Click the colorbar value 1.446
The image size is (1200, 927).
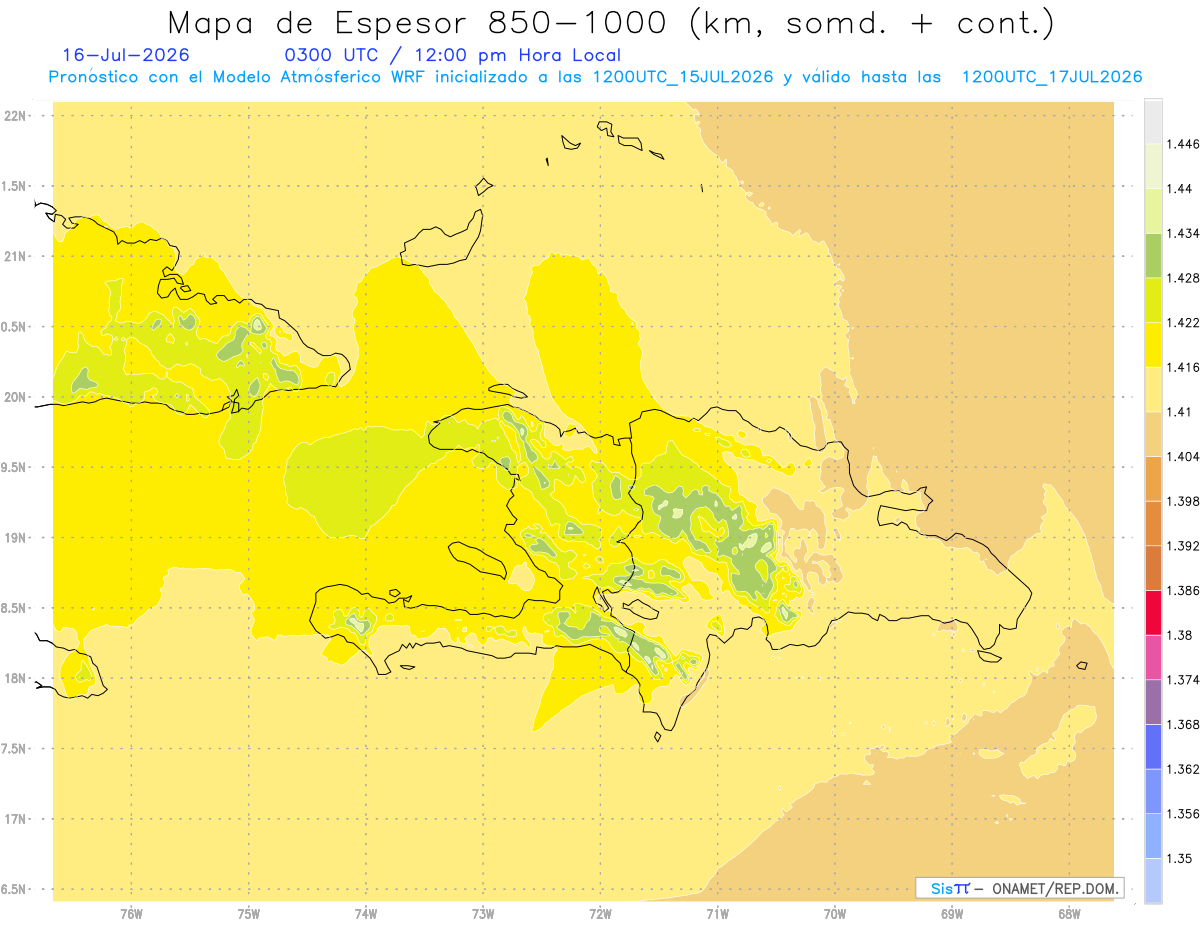[1185, 144]
